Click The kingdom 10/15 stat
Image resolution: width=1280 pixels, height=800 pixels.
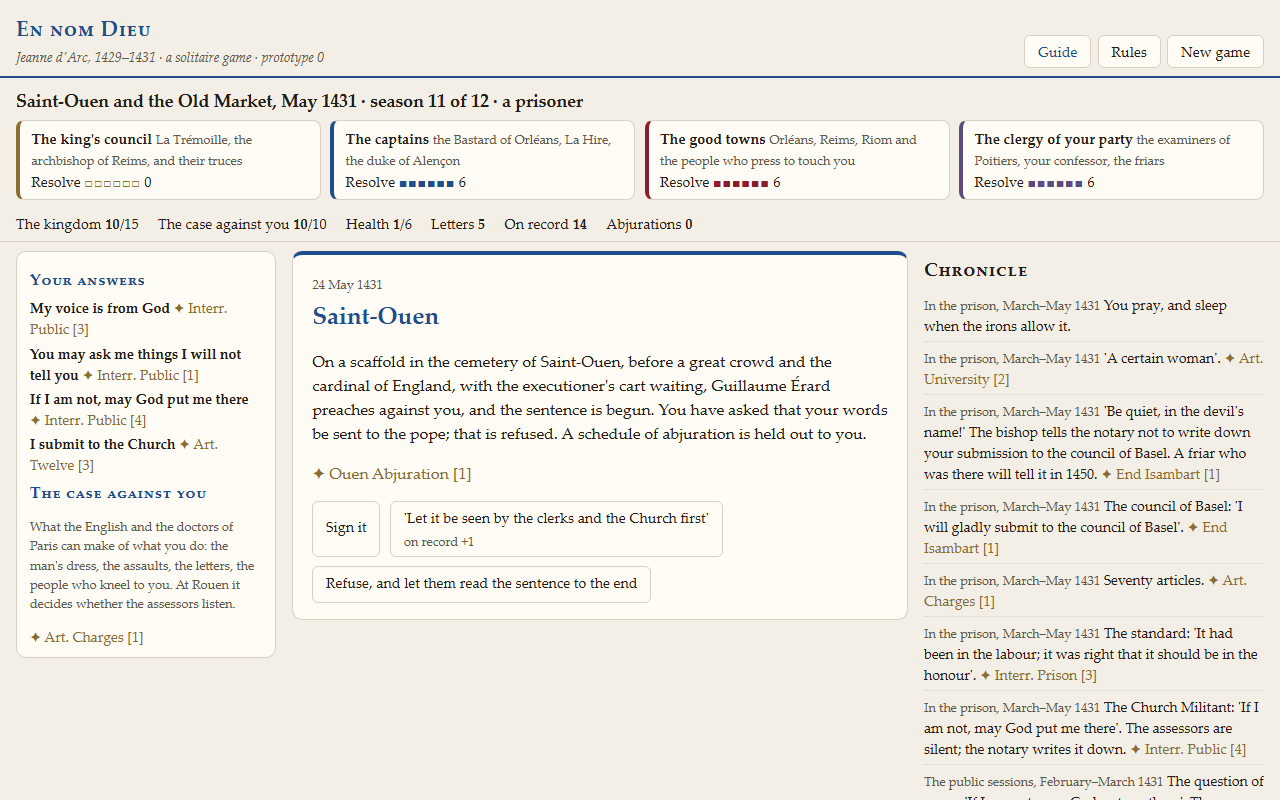[x=77, y=225]
